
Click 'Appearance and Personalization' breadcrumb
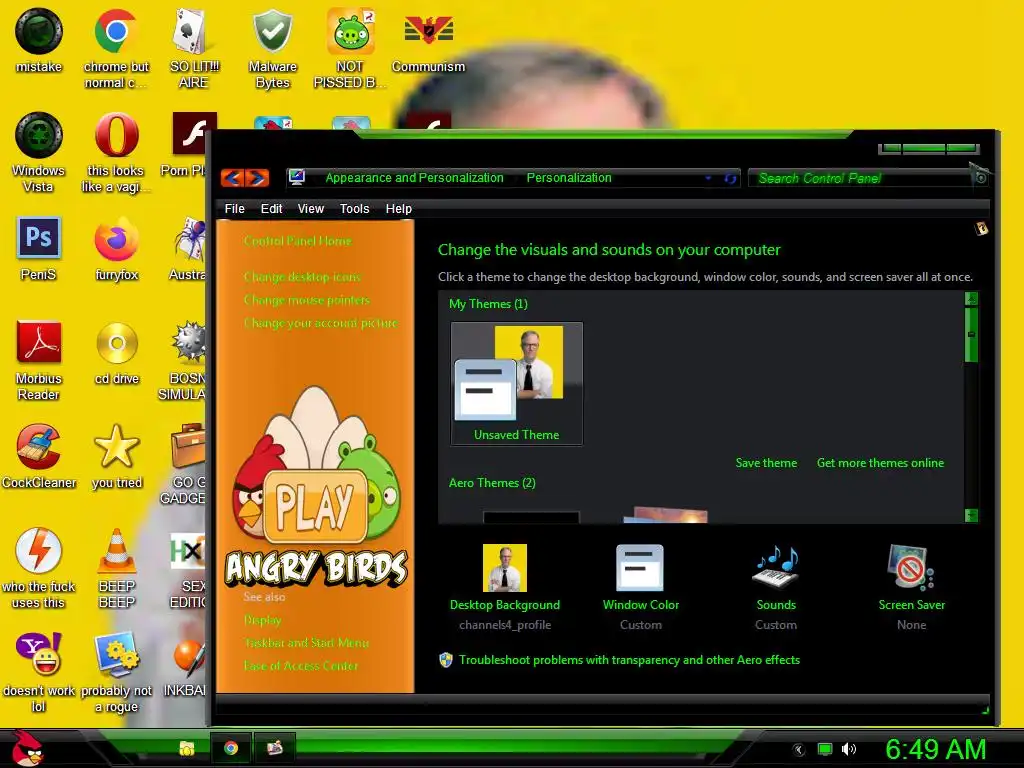click(x=415, y=178)
